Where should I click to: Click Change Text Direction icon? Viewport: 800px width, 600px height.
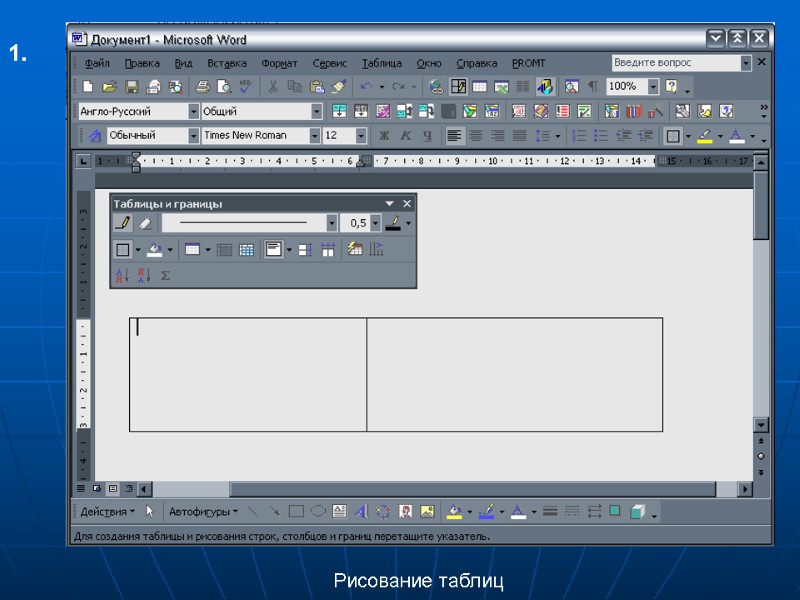tap(377, 249)
